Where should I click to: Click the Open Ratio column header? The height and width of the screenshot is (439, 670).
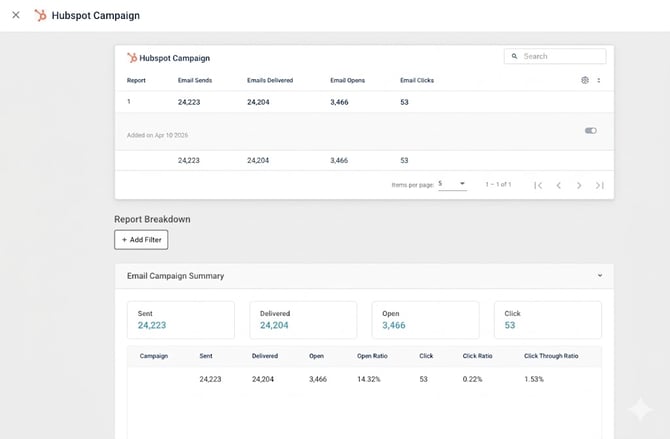pyautogui.click(x=372, y=356)
